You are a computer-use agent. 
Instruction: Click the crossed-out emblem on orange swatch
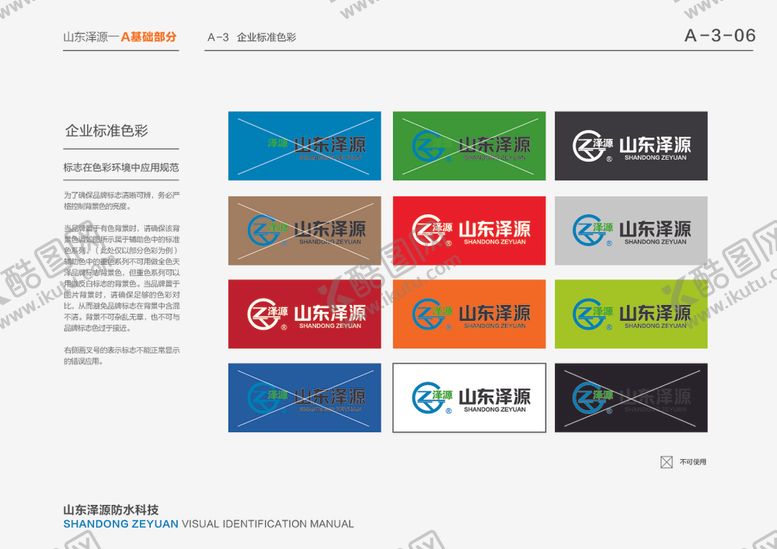point(425,314)
